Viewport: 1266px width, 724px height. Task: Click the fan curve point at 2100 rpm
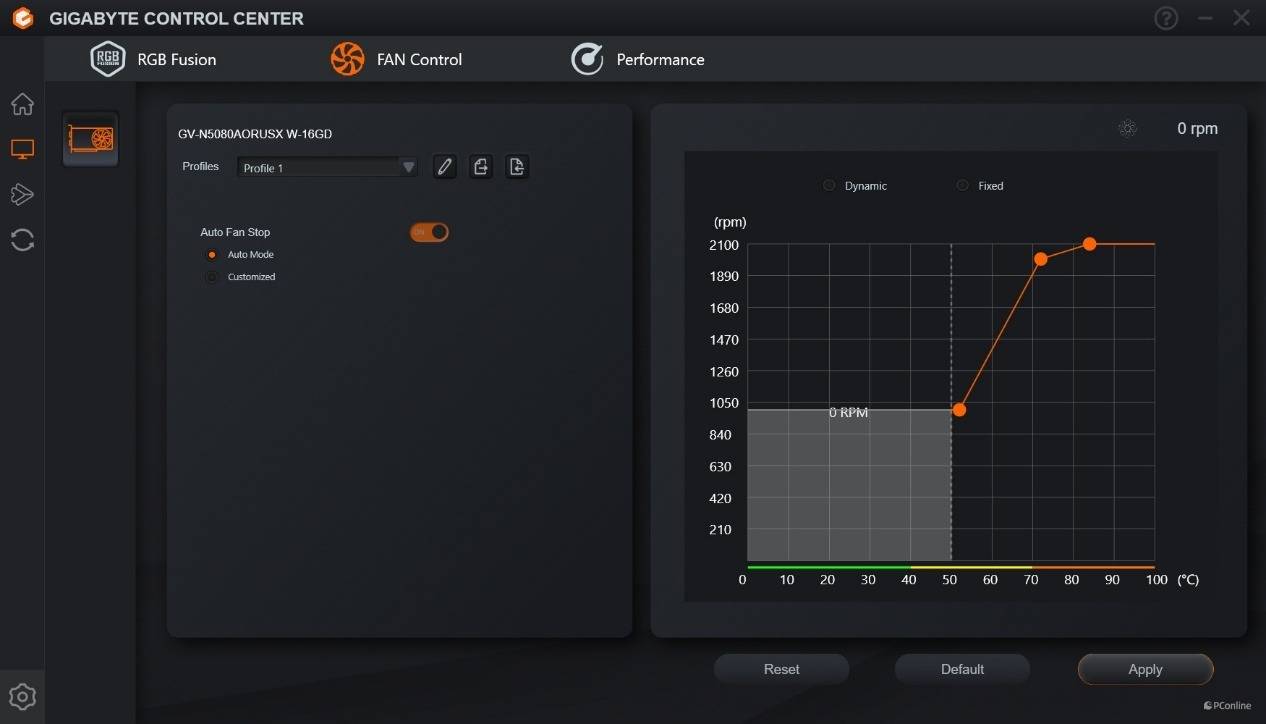[x=1089, y=244]
